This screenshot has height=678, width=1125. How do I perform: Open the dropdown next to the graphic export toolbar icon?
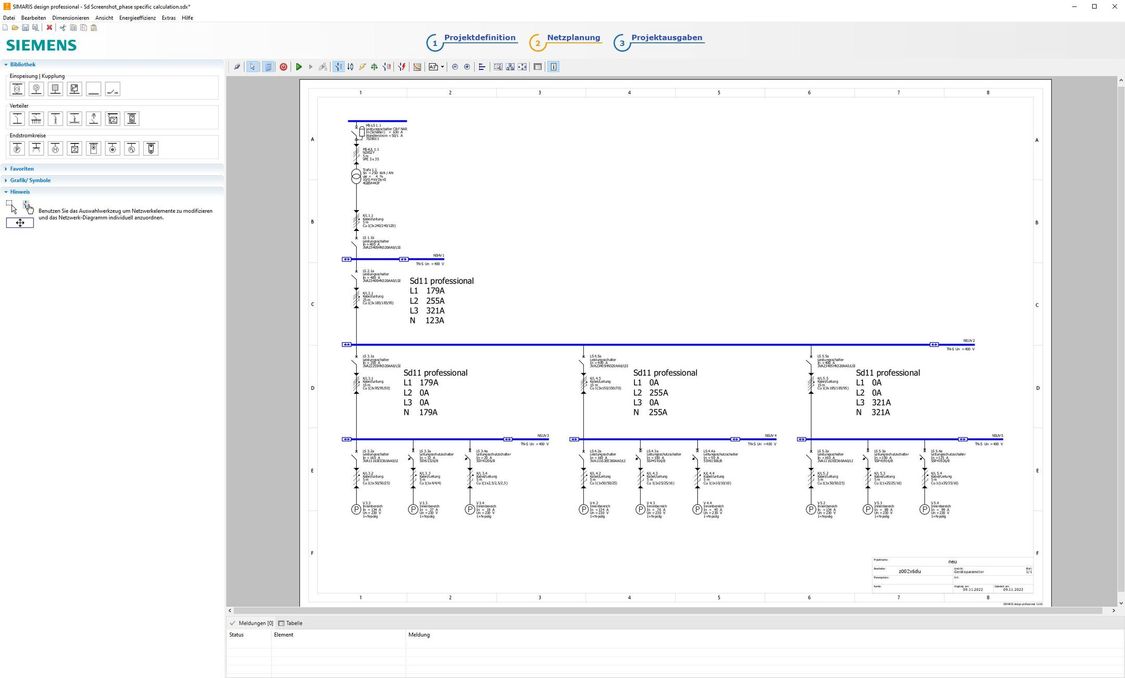point(441,67)
